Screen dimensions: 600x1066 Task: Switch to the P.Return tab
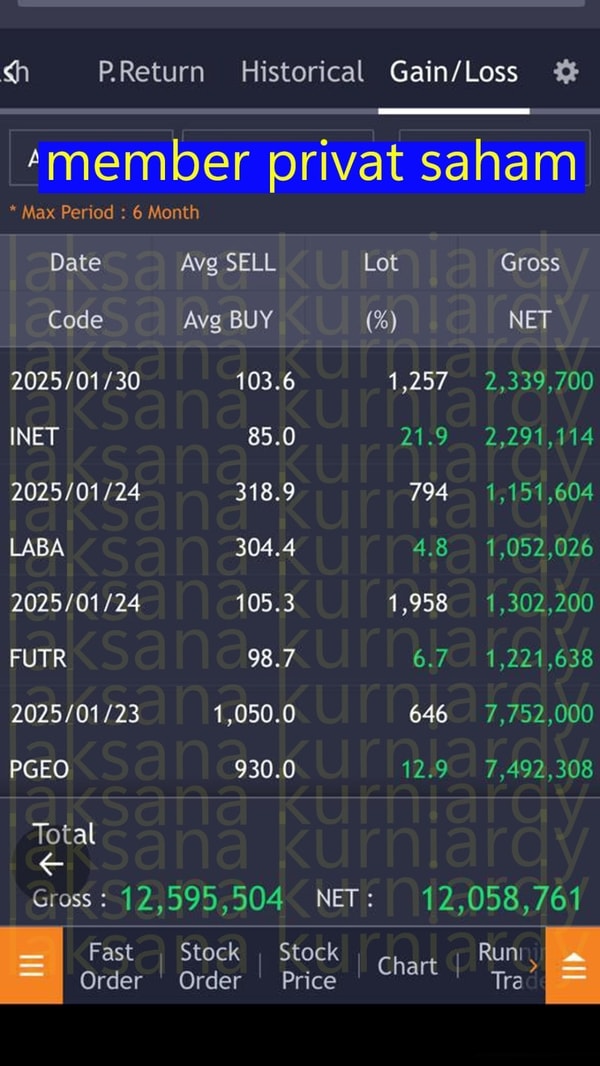click(x=151, y=72)
